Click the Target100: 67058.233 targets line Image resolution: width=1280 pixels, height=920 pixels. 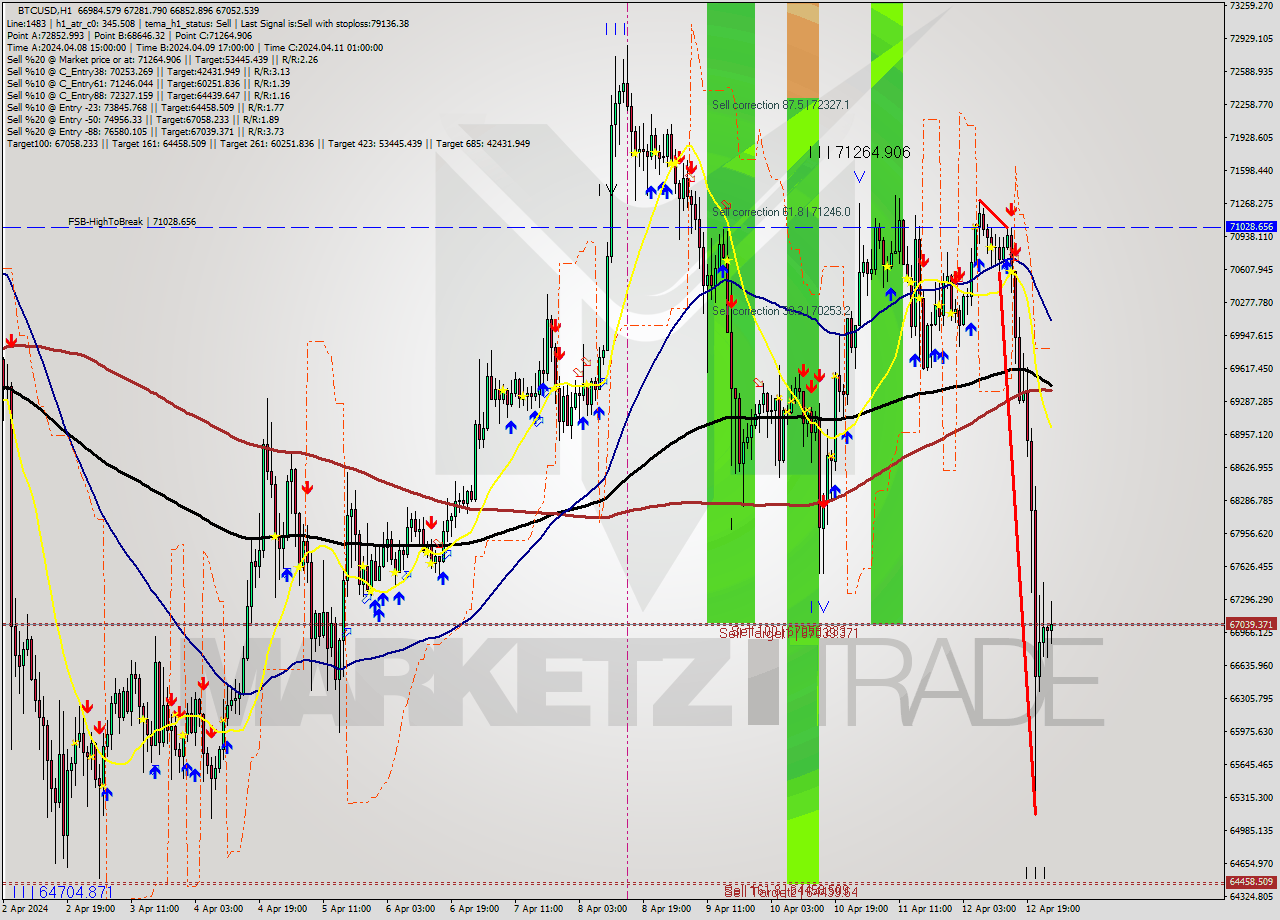(268, 143)
